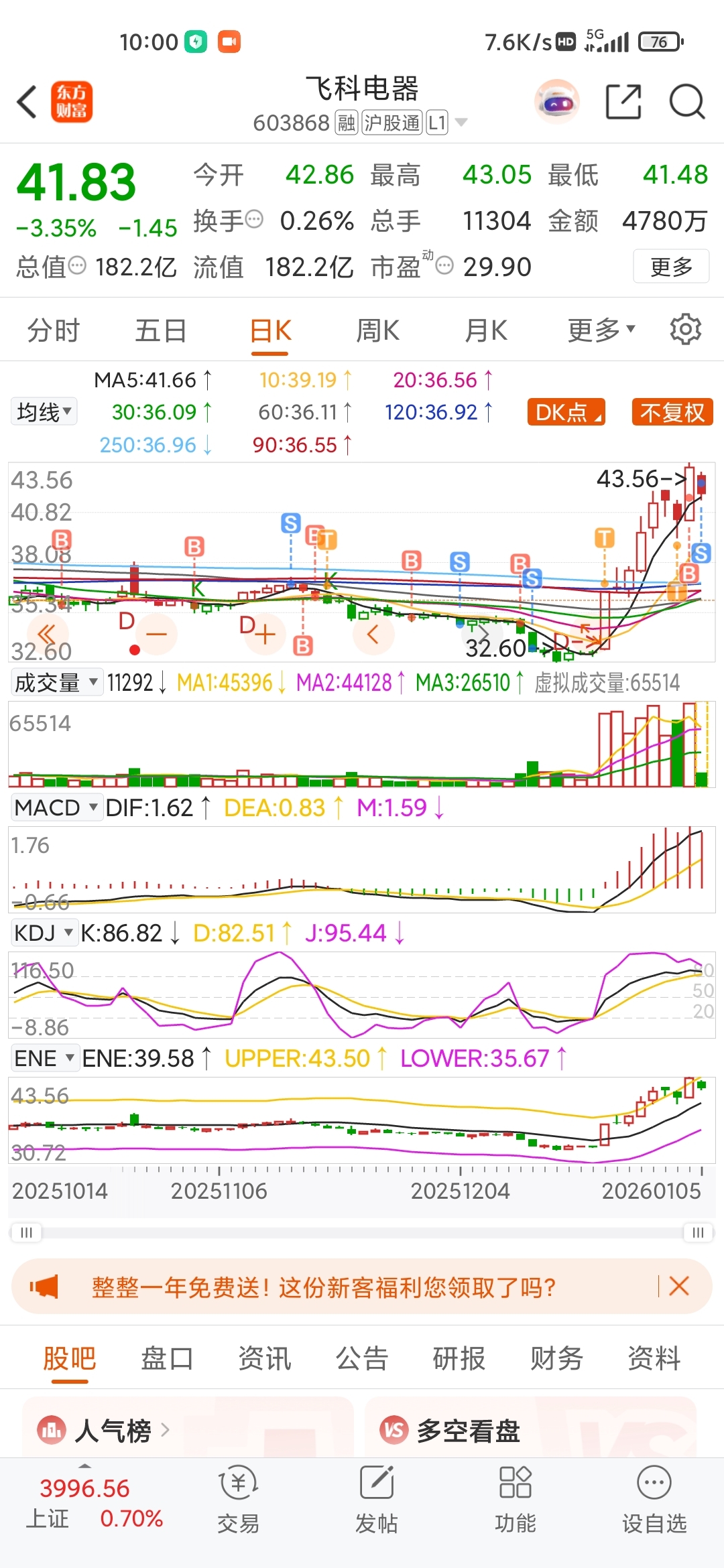Zoom in chart with plus button
Viewport: 724px width, 1568px height.
coord(265,634)
